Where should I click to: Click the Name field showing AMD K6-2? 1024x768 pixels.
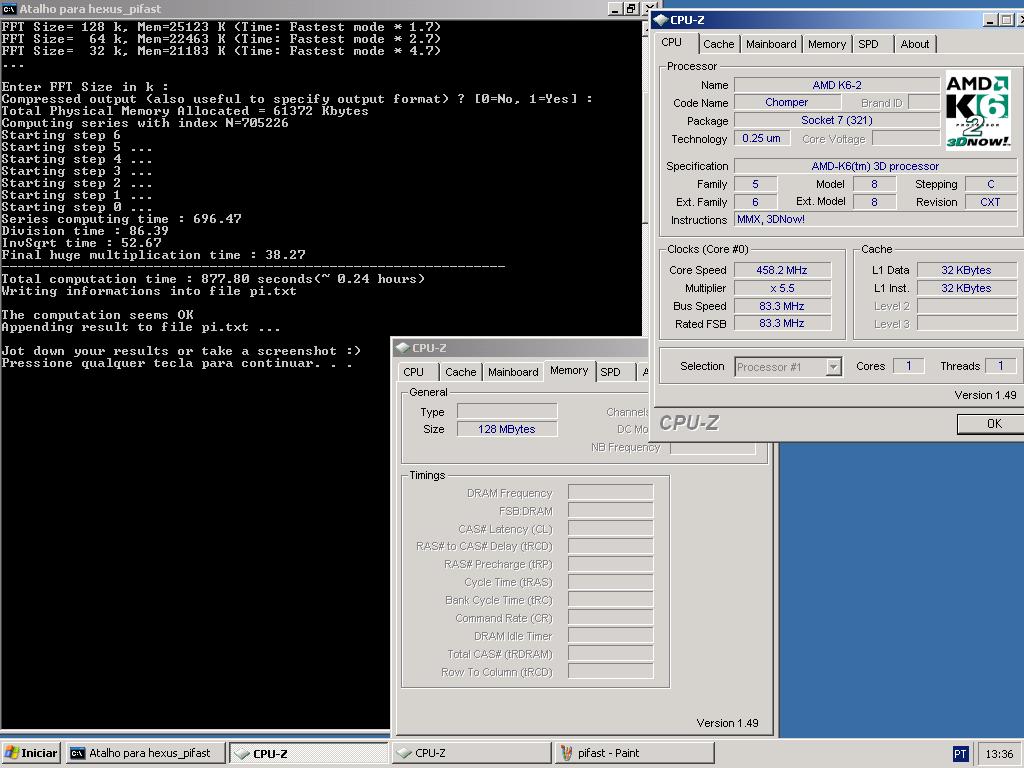click(837, 85)
